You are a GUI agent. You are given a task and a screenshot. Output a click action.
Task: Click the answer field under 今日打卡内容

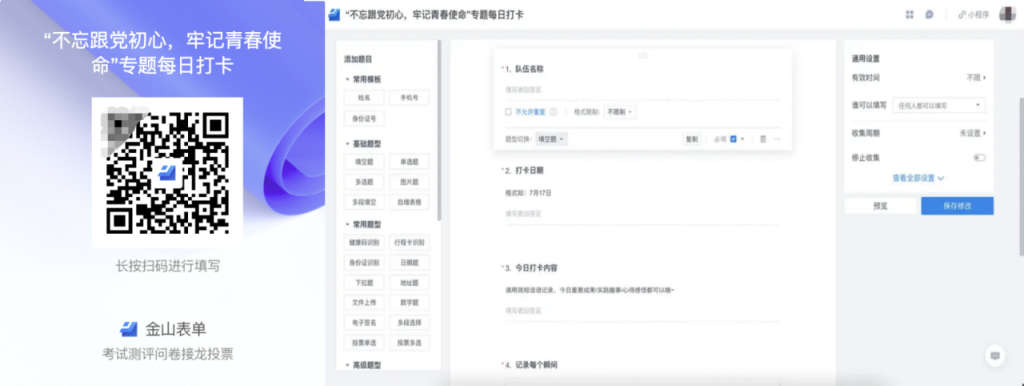pyautogui.click(x=643, y=311)
